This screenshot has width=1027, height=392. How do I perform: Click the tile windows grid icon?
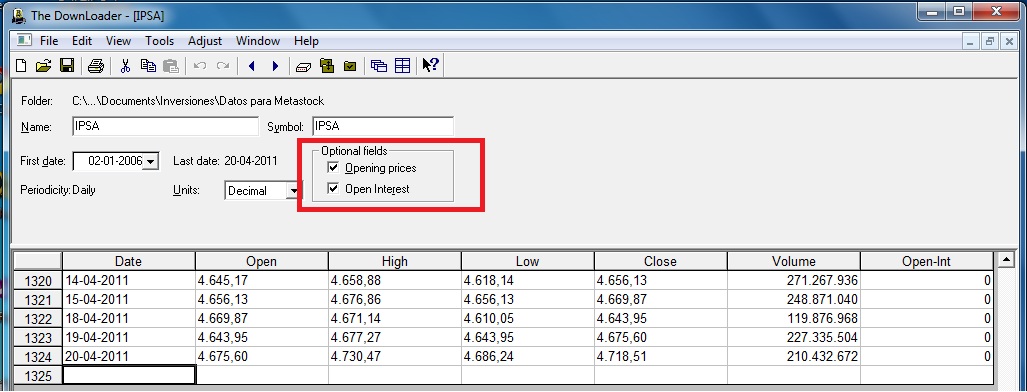(x=402, y=66)
